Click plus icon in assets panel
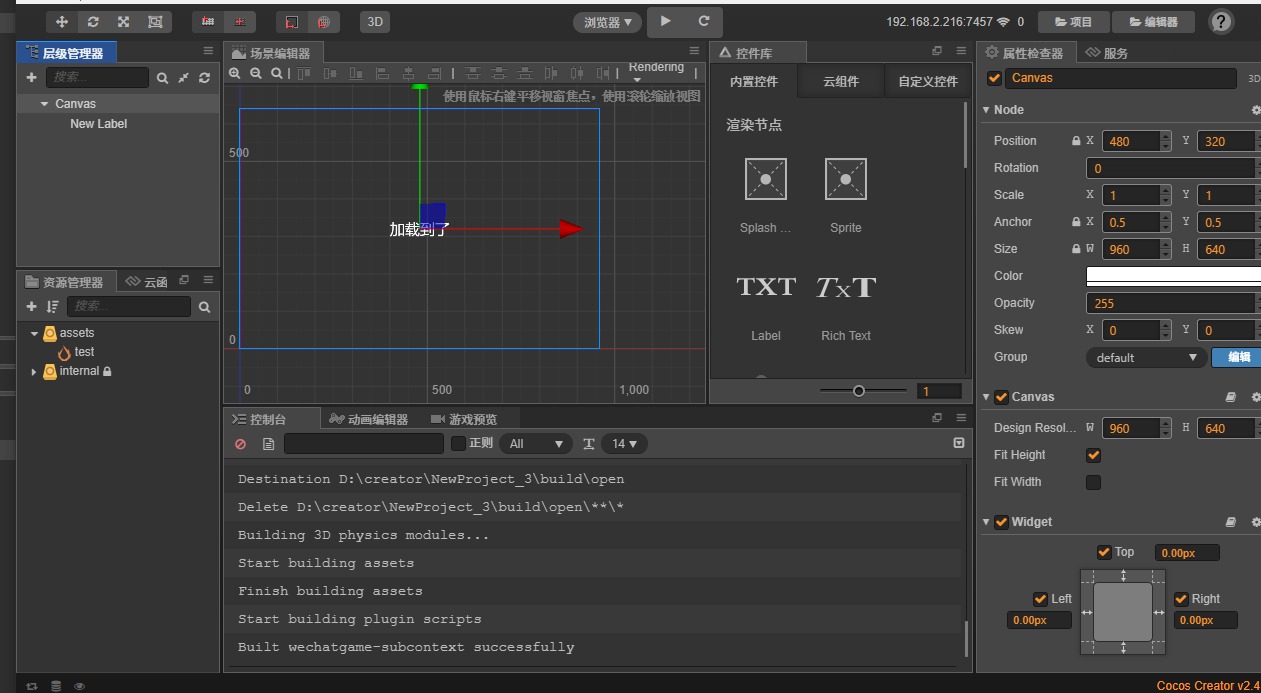 [31, 307]
